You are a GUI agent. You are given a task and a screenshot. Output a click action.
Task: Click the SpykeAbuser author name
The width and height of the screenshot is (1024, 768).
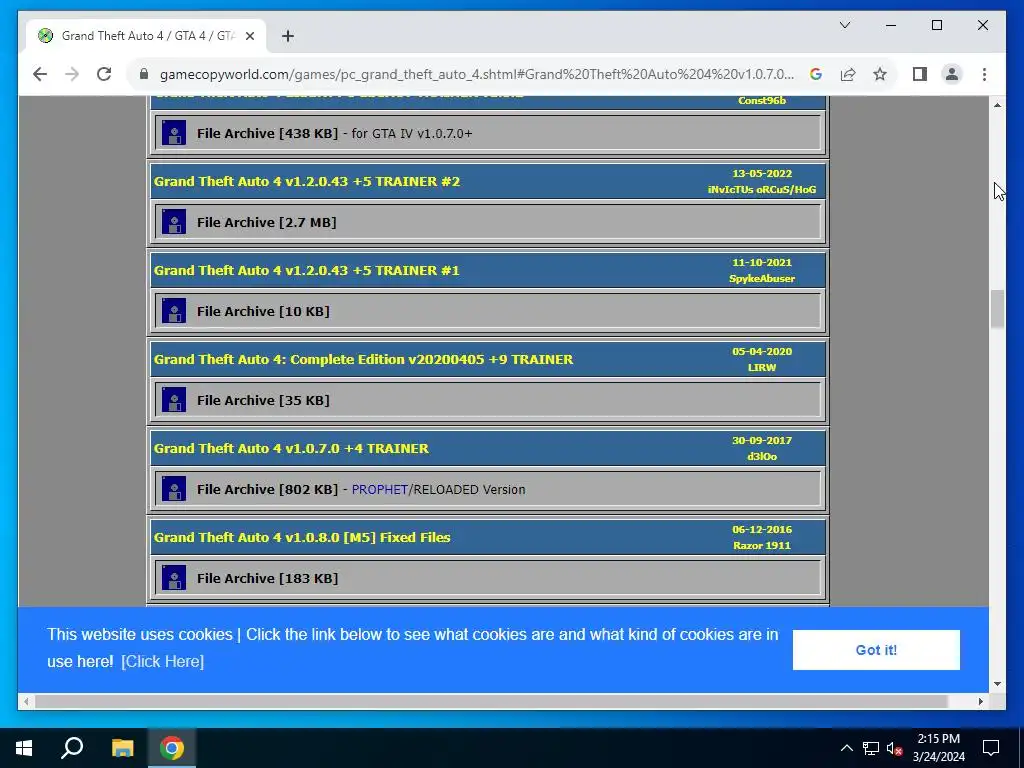[x=761, y=278]
